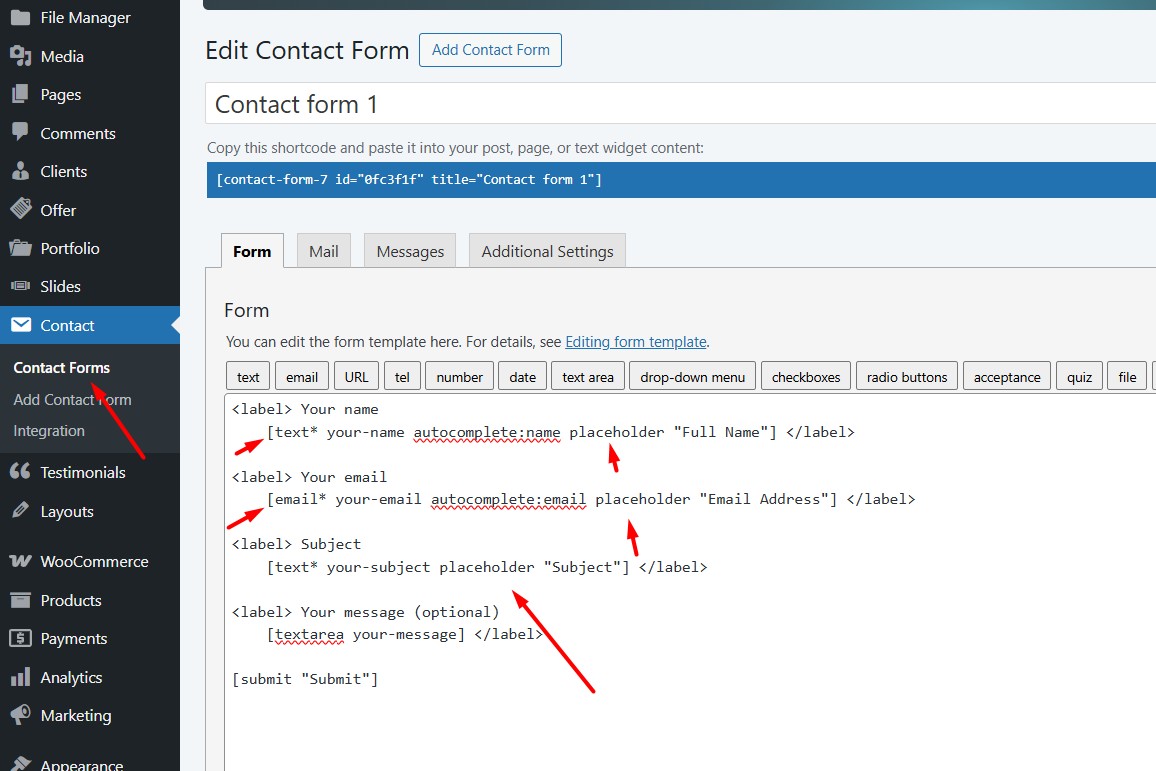Image resolution: width=1156 pixels, height=771 pixels.
Task: Follow the Editing form template link
Action: pos(636,341)
